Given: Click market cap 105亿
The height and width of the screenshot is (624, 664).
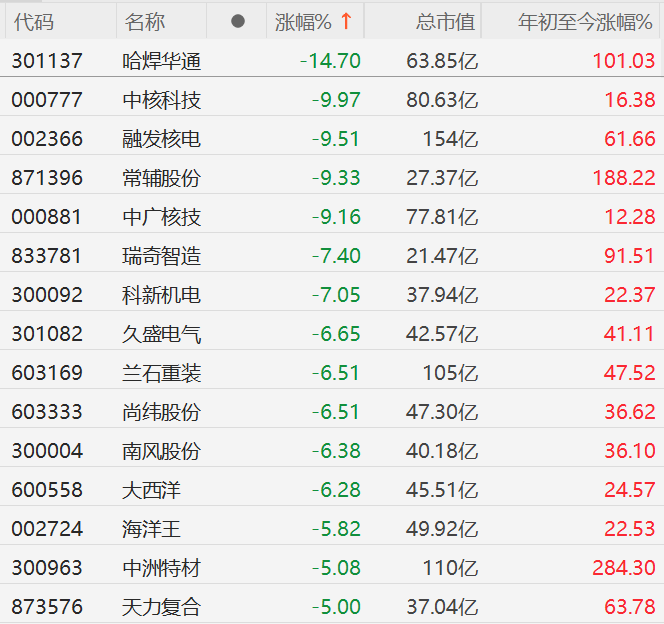Looking at the screenshot, I should point(450,373).
